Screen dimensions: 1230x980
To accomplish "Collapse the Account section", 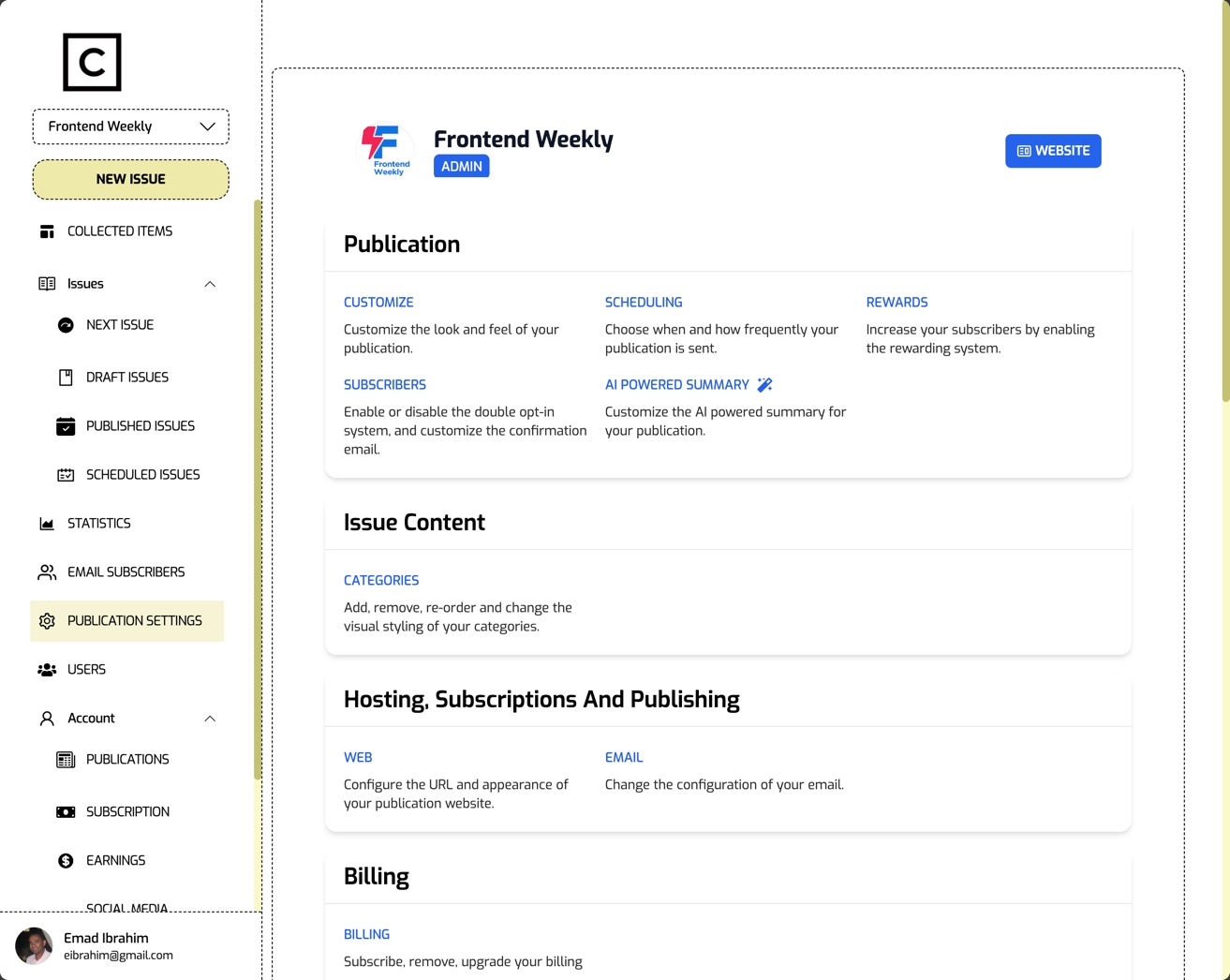I will (210, 718).
